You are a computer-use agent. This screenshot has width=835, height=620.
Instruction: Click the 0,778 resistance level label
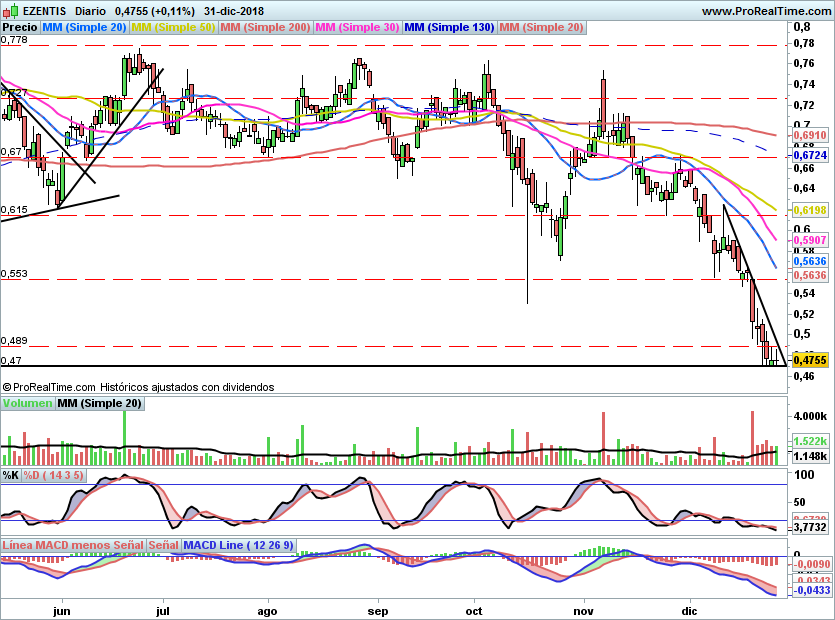click(x=14, y=40)
